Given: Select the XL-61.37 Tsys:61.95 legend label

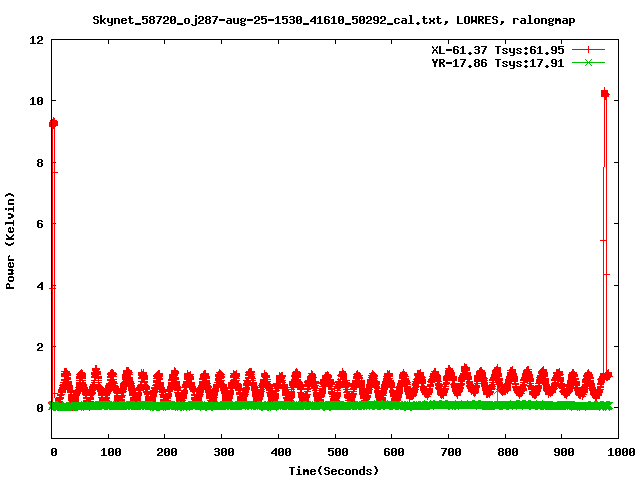Looking at the screenshot, I should (498, 50).
